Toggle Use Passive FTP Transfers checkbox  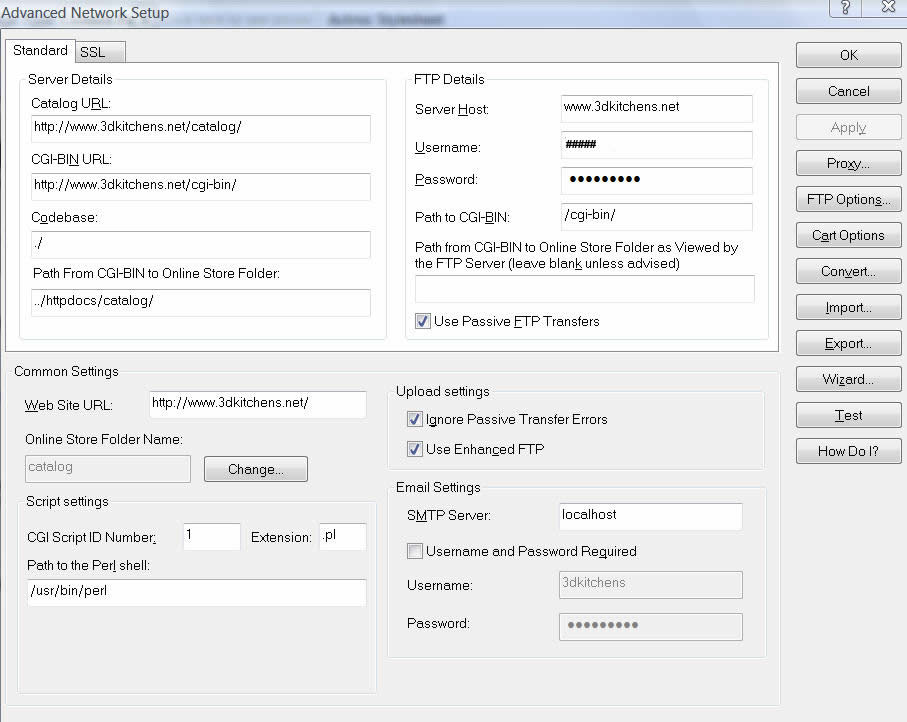pos(422,322)
